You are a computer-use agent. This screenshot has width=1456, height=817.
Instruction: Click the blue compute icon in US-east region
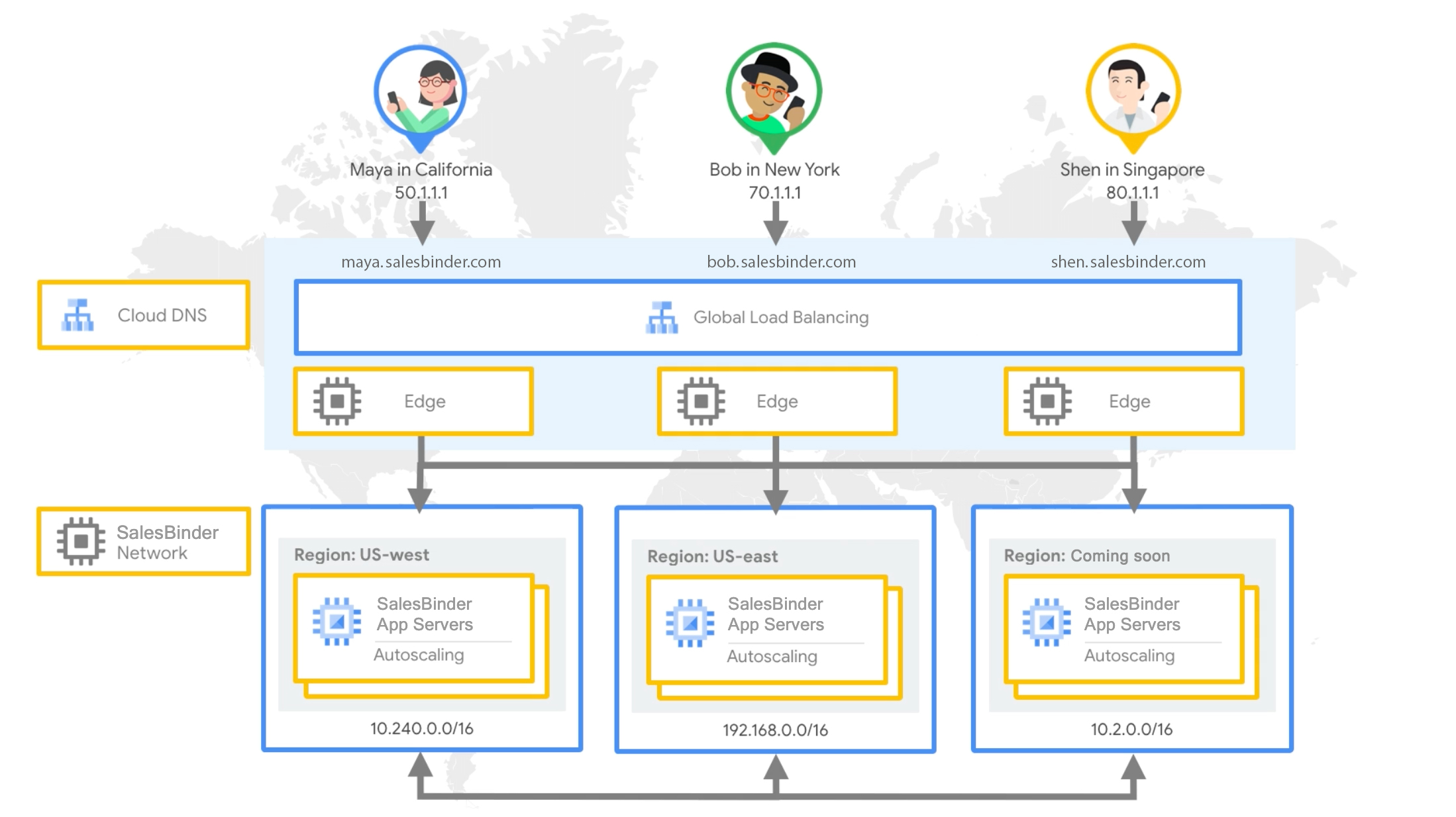click(x=690, y=623)
